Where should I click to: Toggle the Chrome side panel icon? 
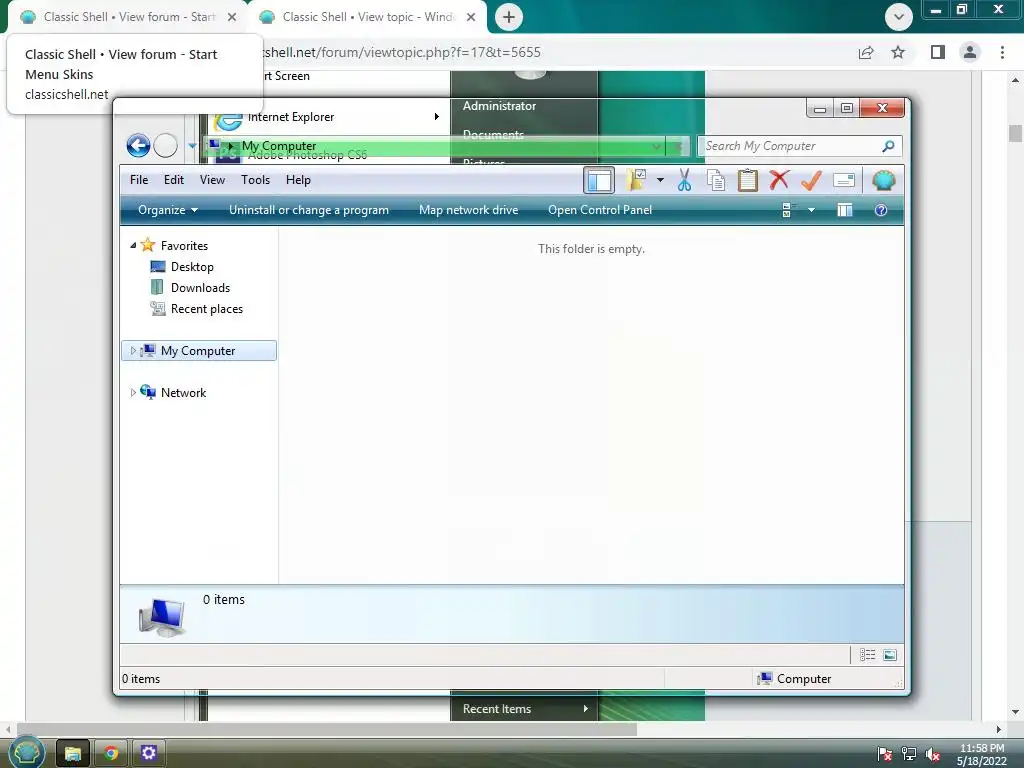[938, 52]
